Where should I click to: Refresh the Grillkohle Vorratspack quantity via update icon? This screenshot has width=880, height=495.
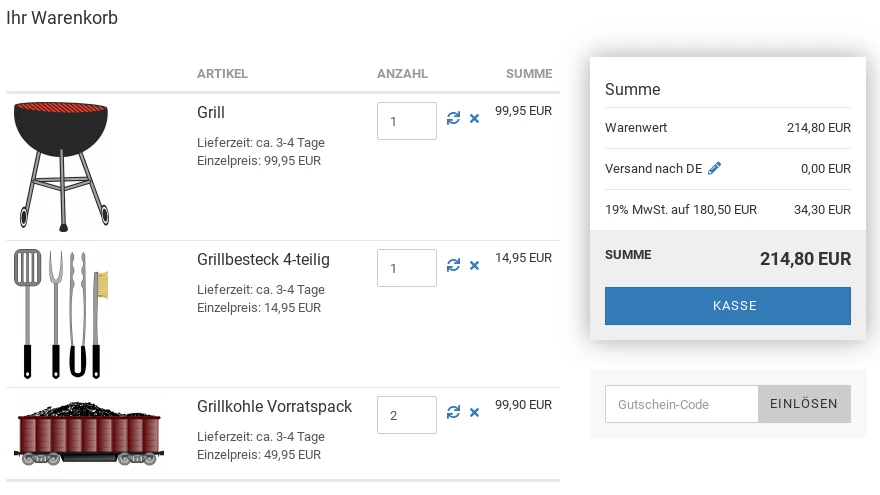pos(453,412)
